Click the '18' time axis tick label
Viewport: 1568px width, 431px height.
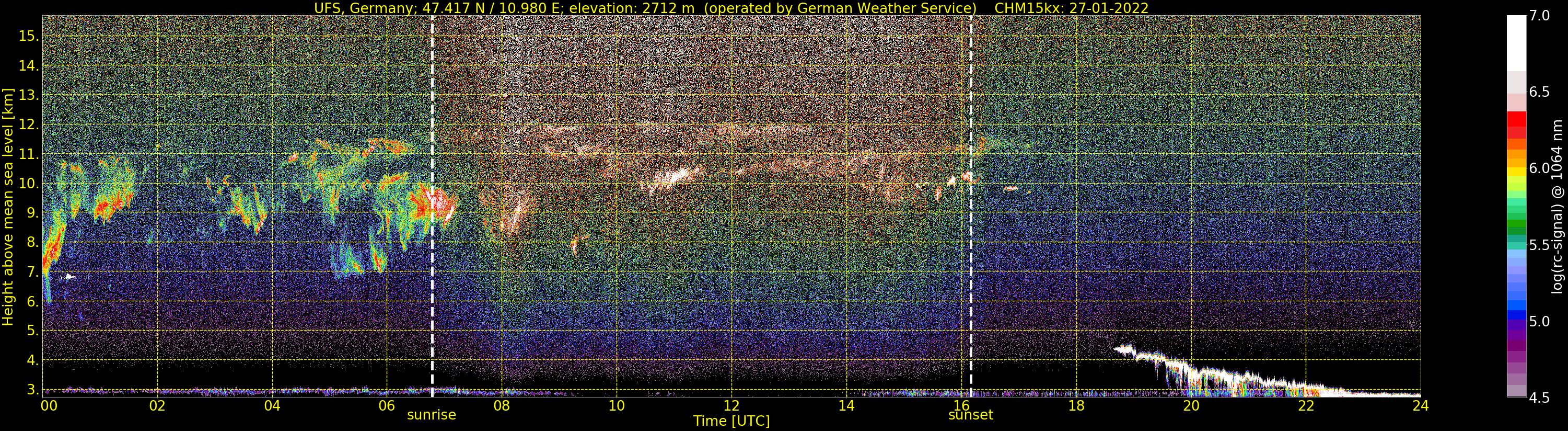pos(1076,405)
